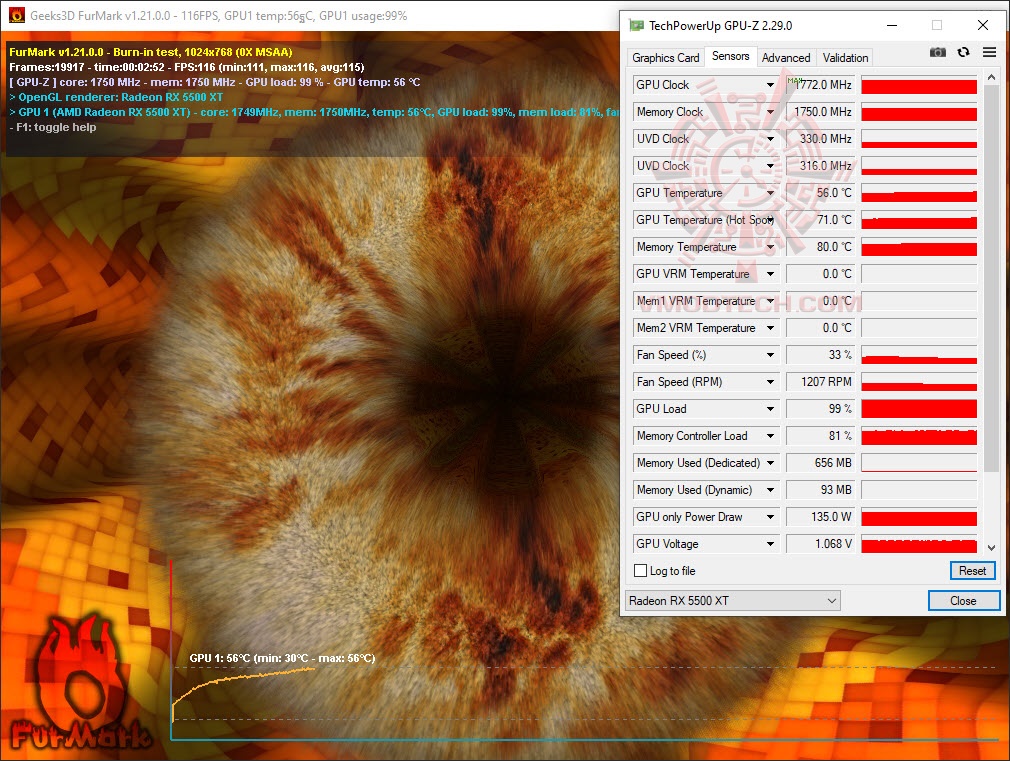Open the Memory Clock sensor dropdown
The height and width of the screenshot is (761, 1010).
coord(770,112)
